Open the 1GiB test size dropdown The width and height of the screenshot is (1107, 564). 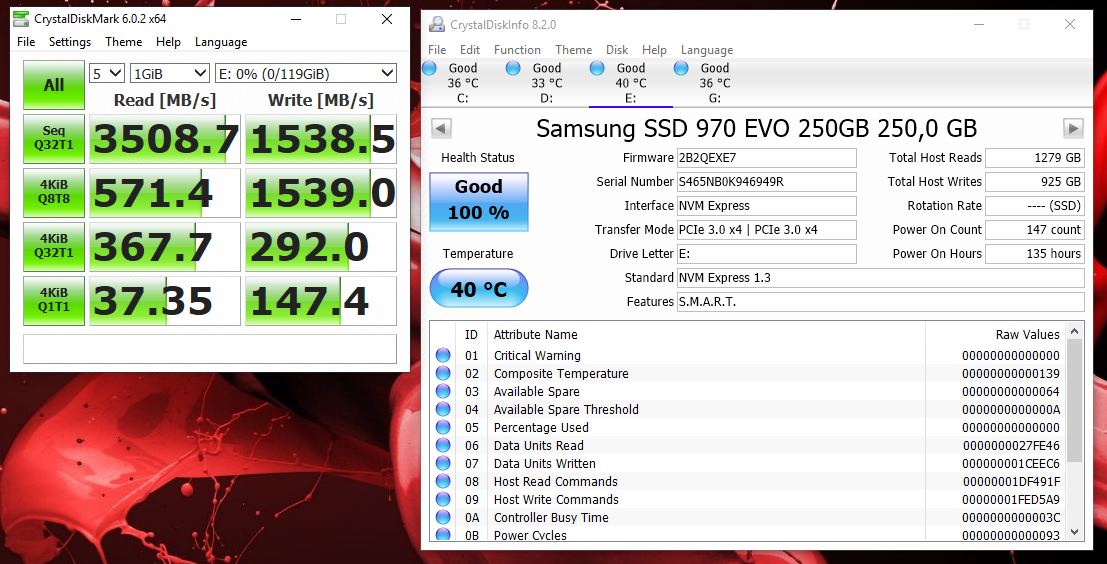(x=169, y=73)
